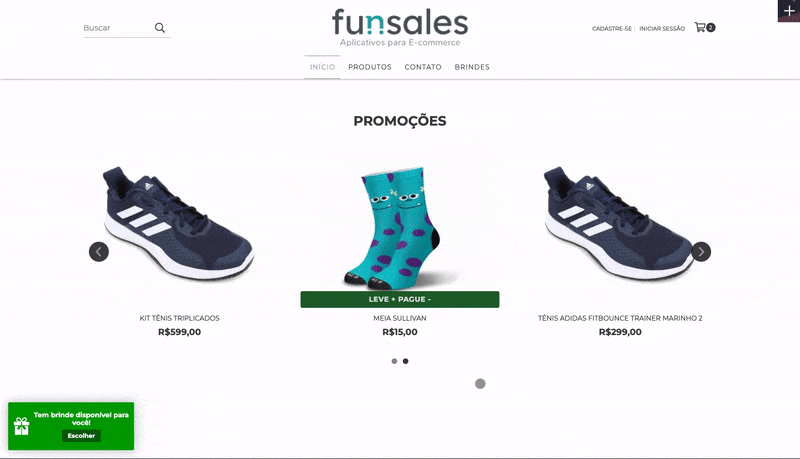The width and height of the screenshot is (800, 459).
Task: Go to previous carousel slide arrow
Action: [99, 251]
